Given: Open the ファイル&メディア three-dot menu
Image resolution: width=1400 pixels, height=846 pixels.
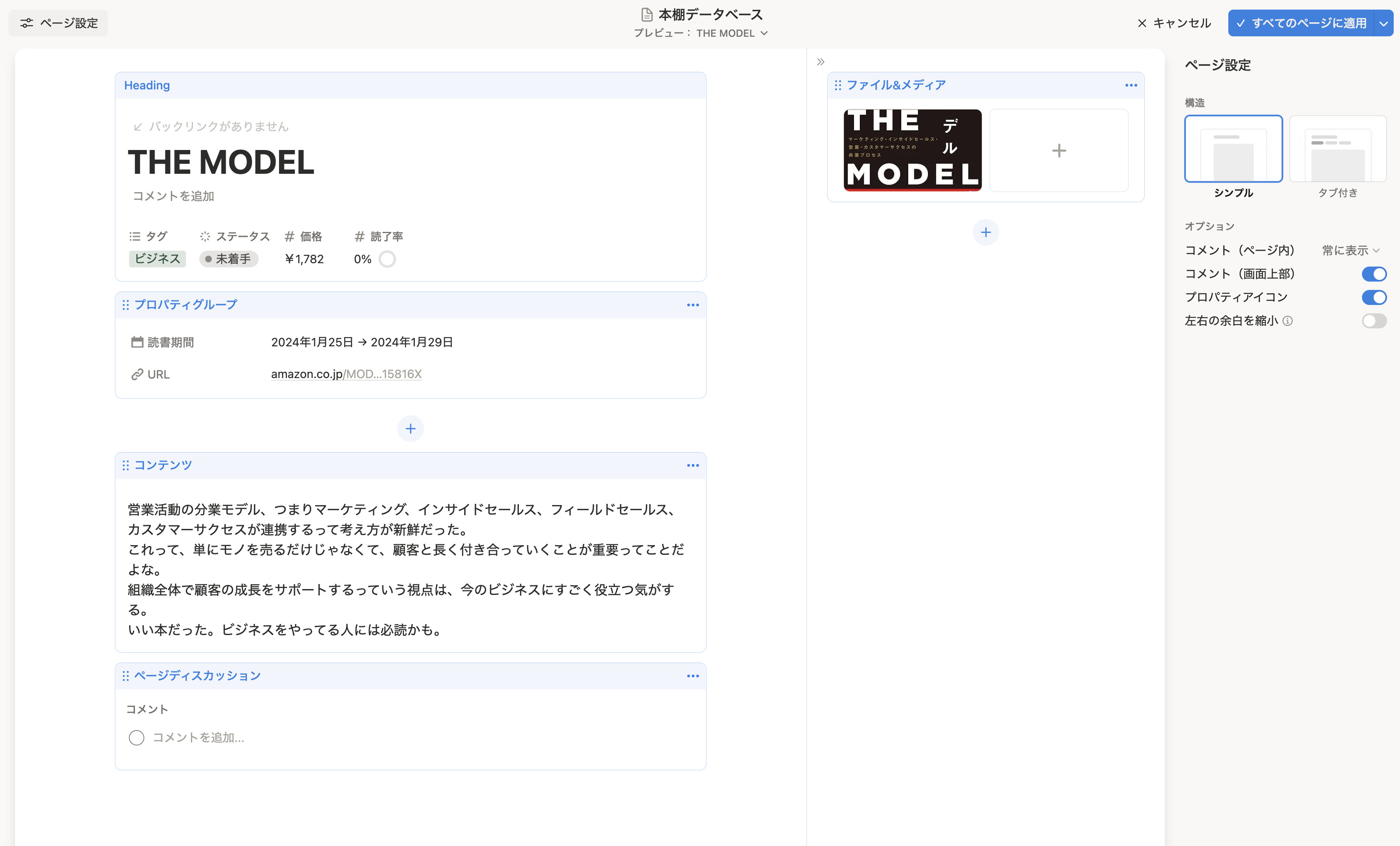Looking at the screenshot, I should point(1131,85).
